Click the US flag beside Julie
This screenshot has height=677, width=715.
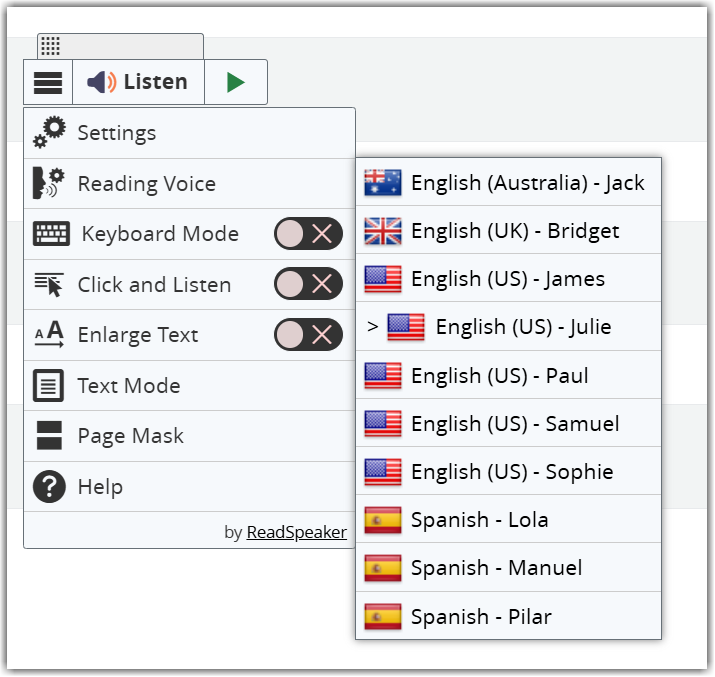[406, 327]
